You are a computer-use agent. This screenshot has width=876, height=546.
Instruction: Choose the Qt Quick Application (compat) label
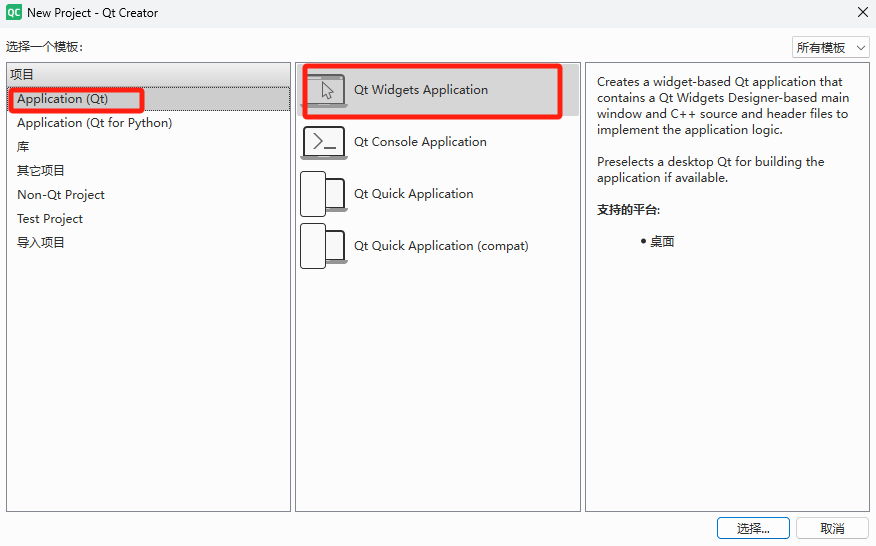(x=441, y=246)
